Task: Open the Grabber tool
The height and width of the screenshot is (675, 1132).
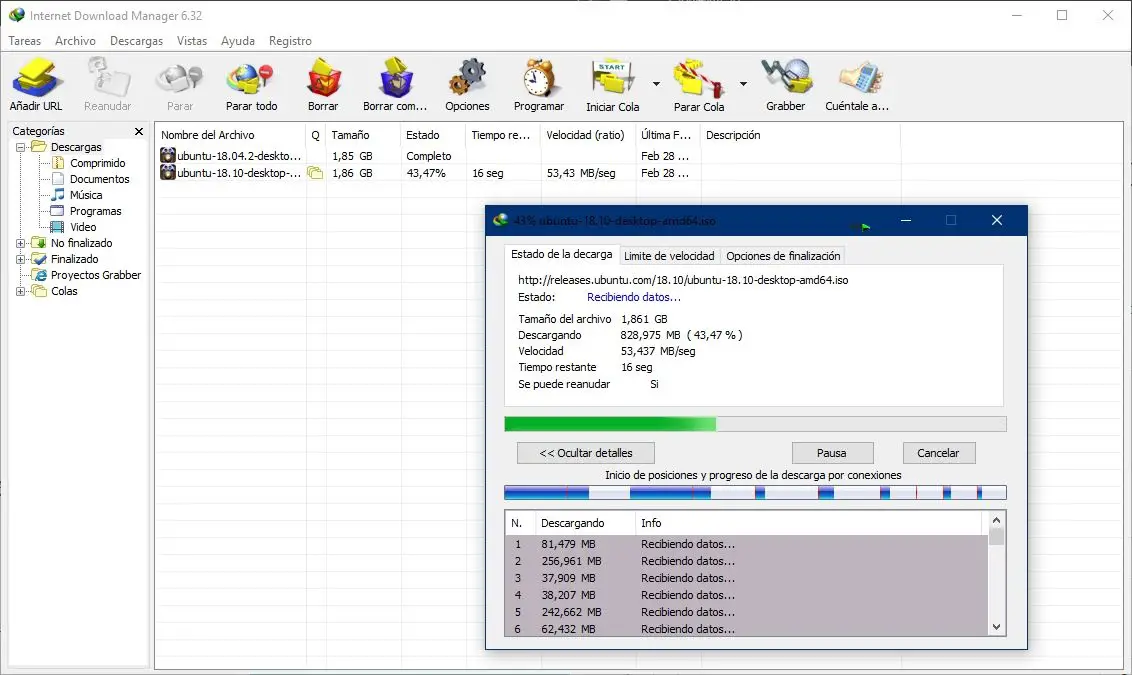Action: click(785, 84)
